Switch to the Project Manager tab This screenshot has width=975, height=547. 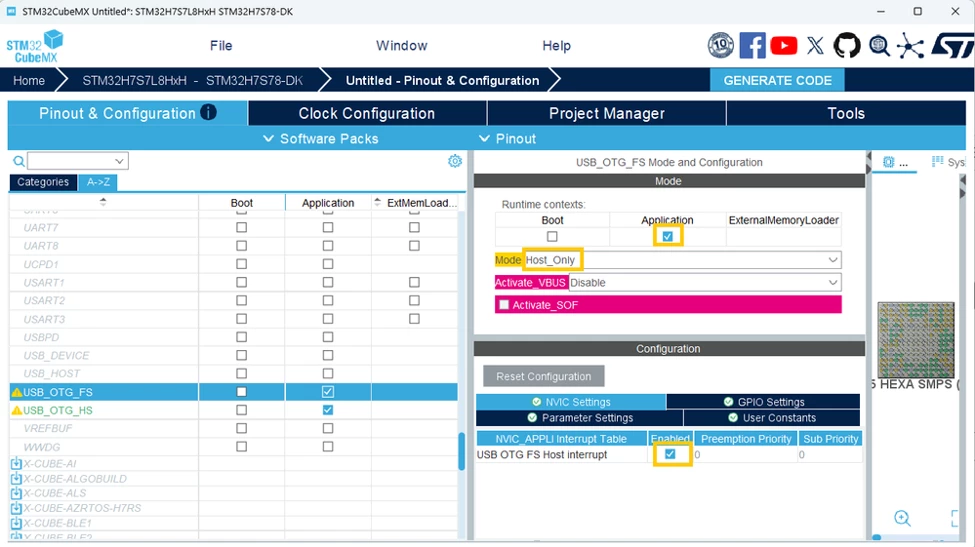coord(607,113)
